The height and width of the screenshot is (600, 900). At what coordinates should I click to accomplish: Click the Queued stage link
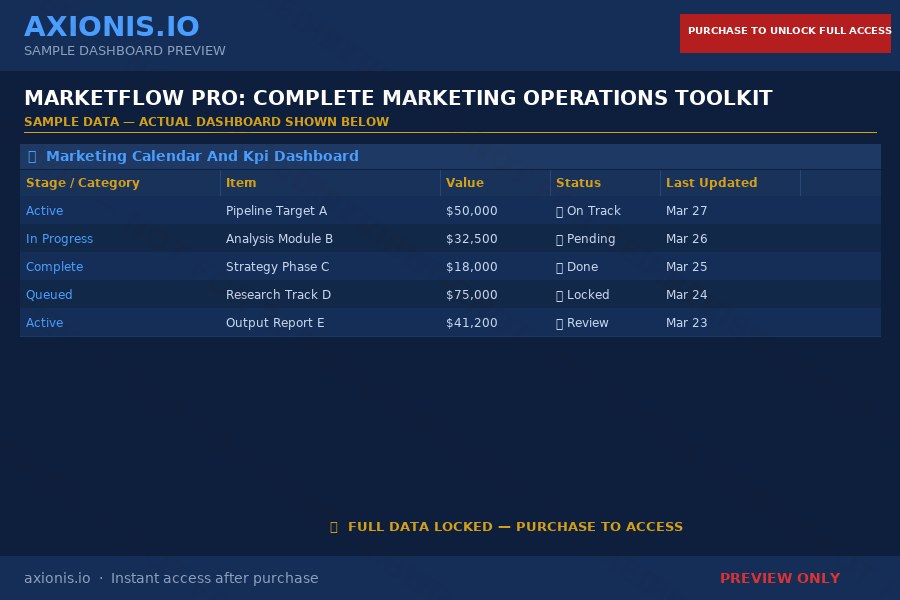coord(49,295)
